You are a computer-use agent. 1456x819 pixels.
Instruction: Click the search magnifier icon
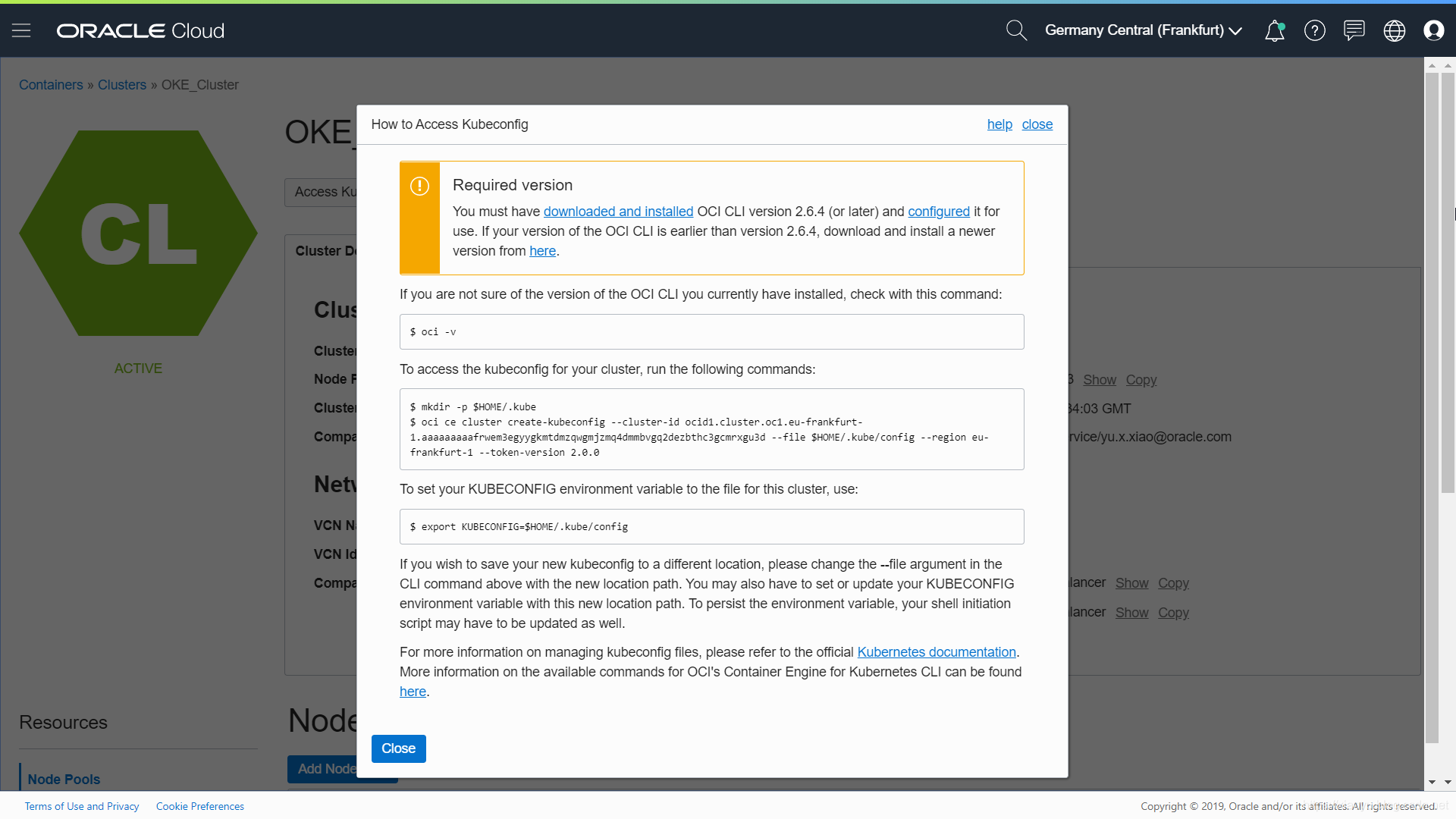pos(1015,30)
